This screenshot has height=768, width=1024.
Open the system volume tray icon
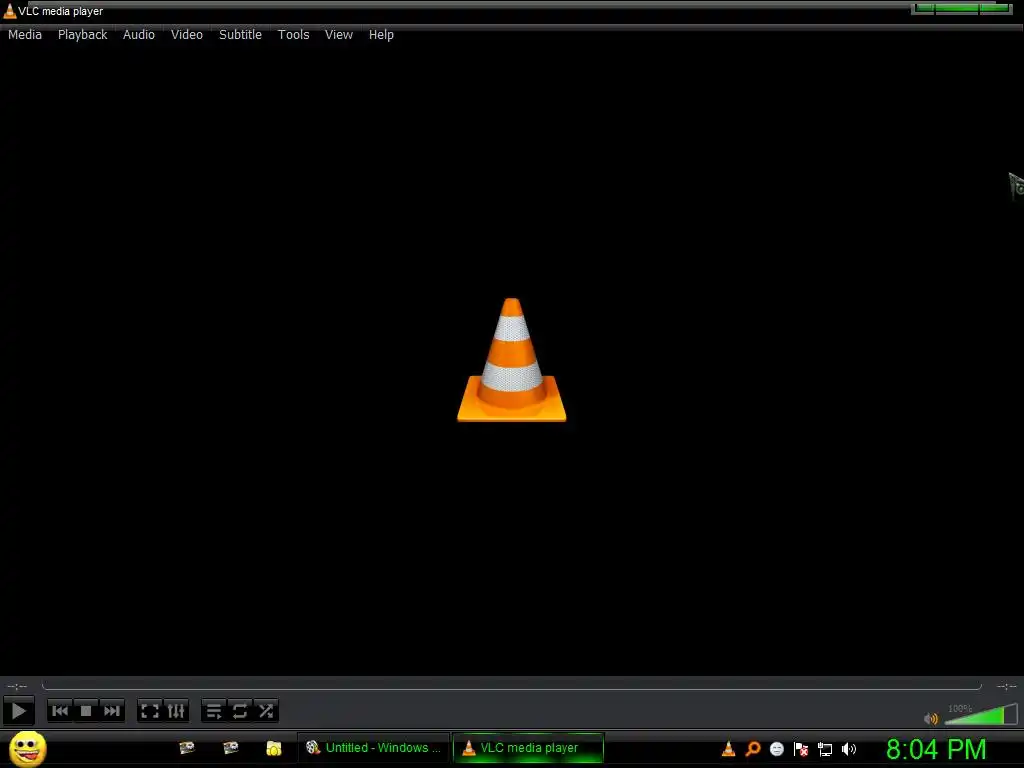[848, 749]
